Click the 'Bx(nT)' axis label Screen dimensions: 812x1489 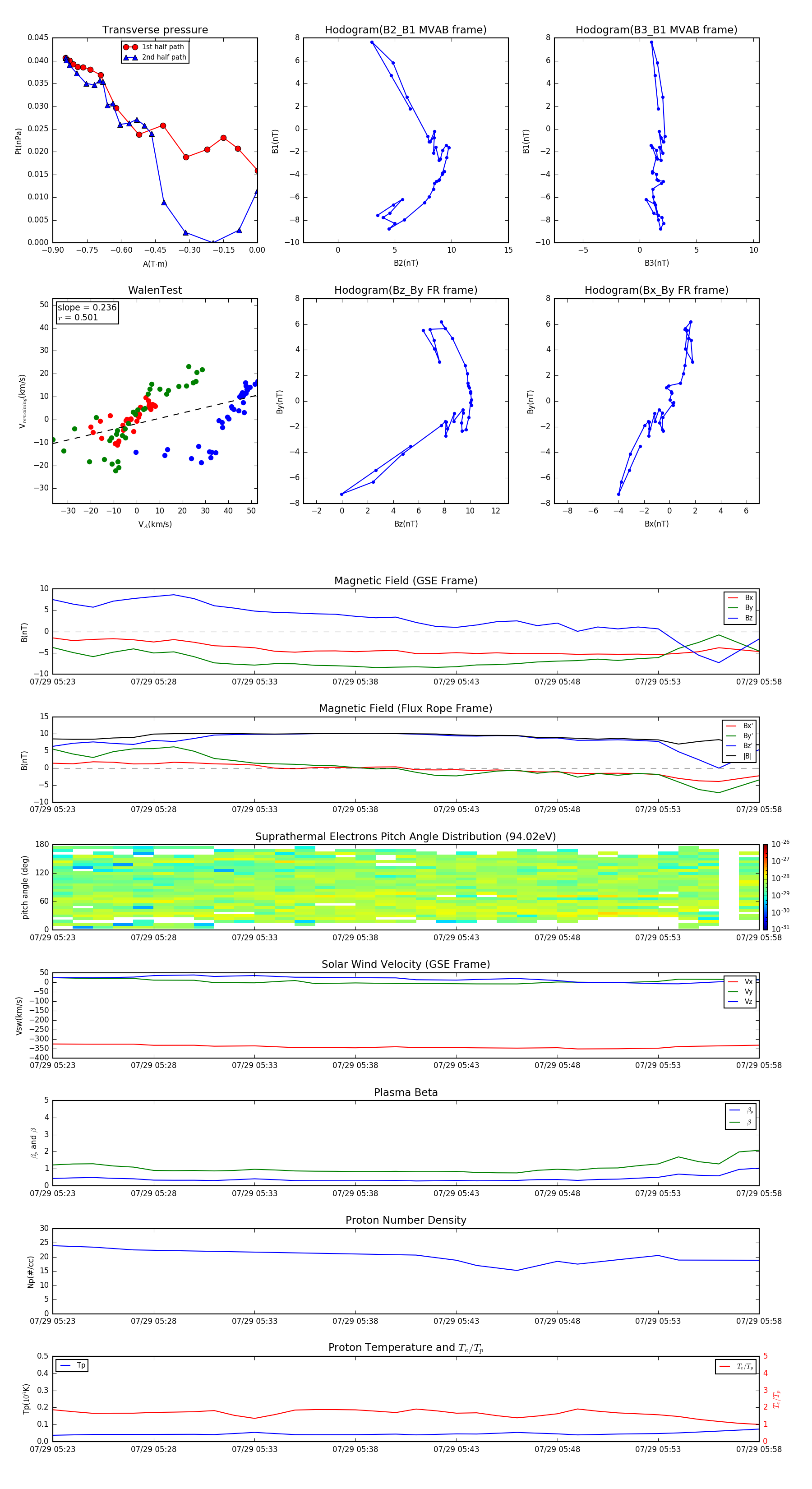(656, 524)
